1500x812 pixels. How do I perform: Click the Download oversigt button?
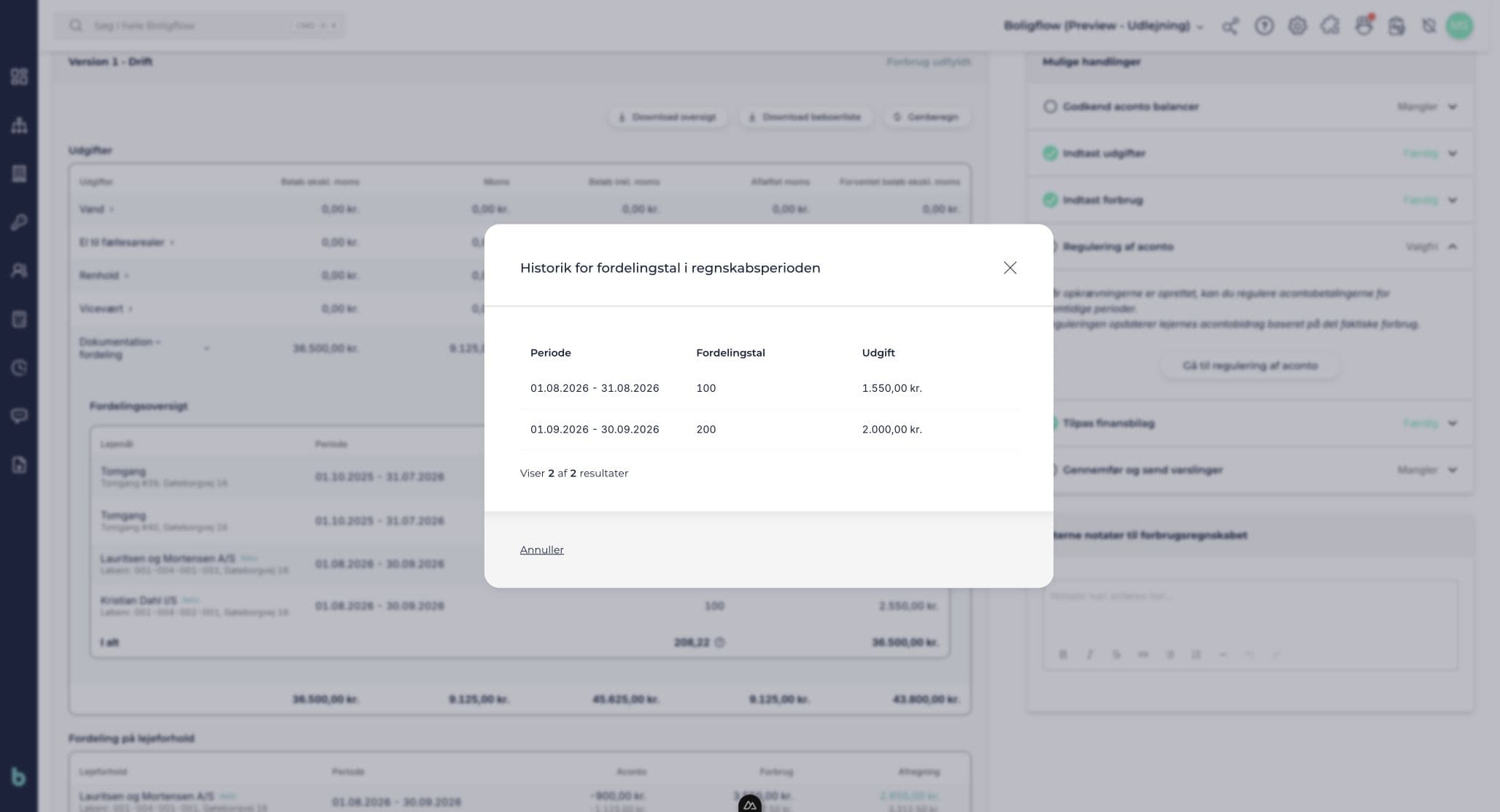click(x=668, y=117)
